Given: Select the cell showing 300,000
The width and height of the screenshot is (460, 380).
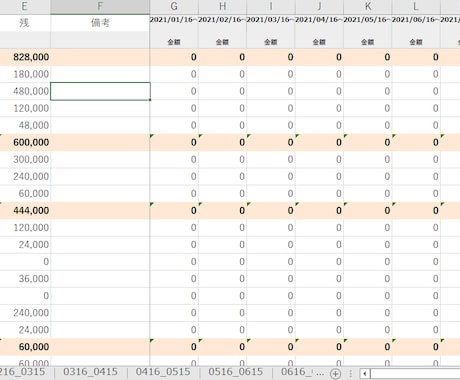Looking at the screenshot, I should (x=25, y=159).
